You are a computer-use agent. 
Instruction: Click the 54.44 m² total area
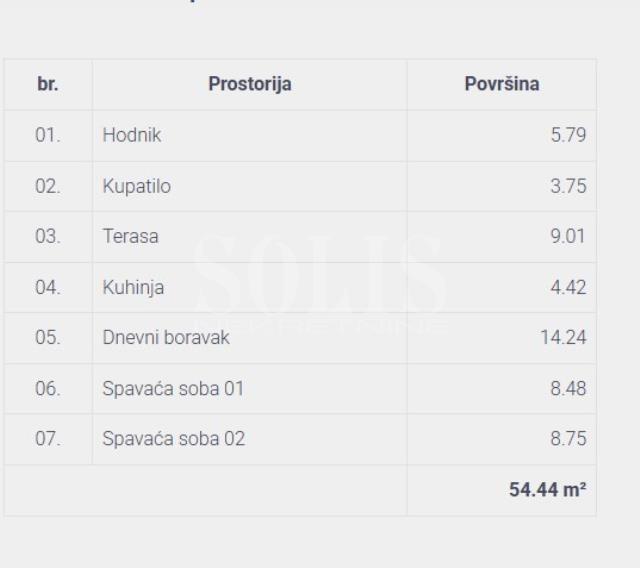coord(547,490)
